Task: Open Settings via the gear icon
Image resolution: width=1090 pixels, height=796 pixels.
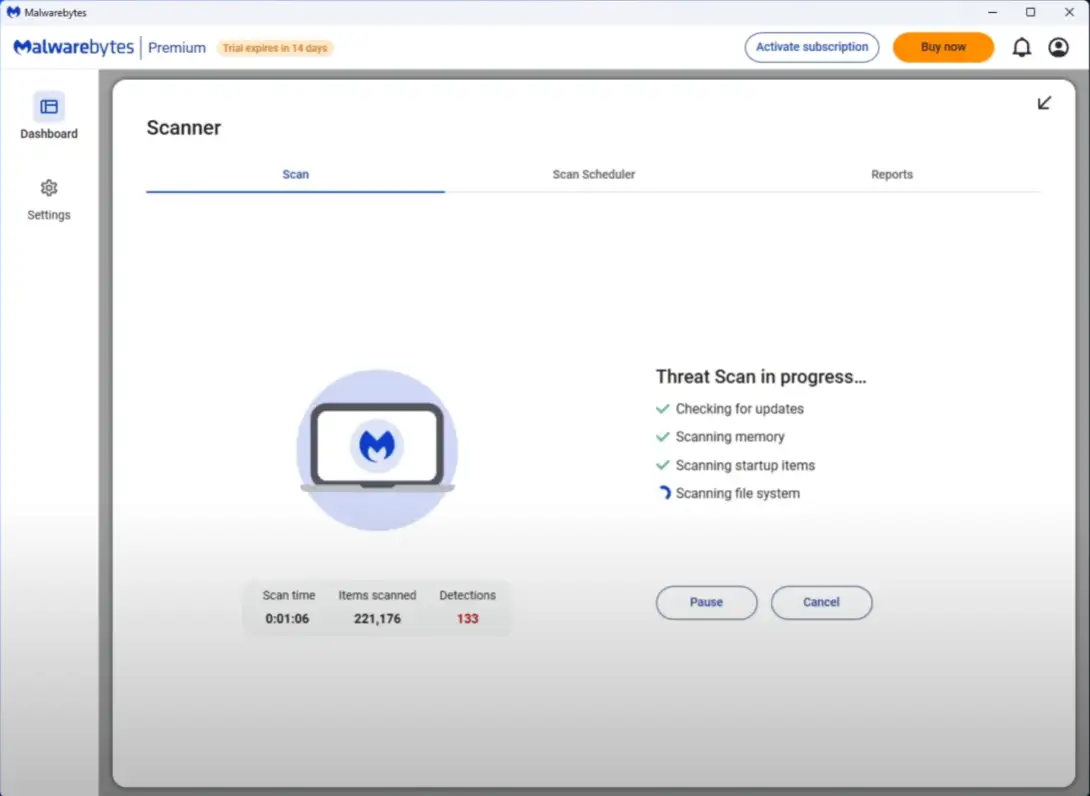Action: tap(48, 189)
